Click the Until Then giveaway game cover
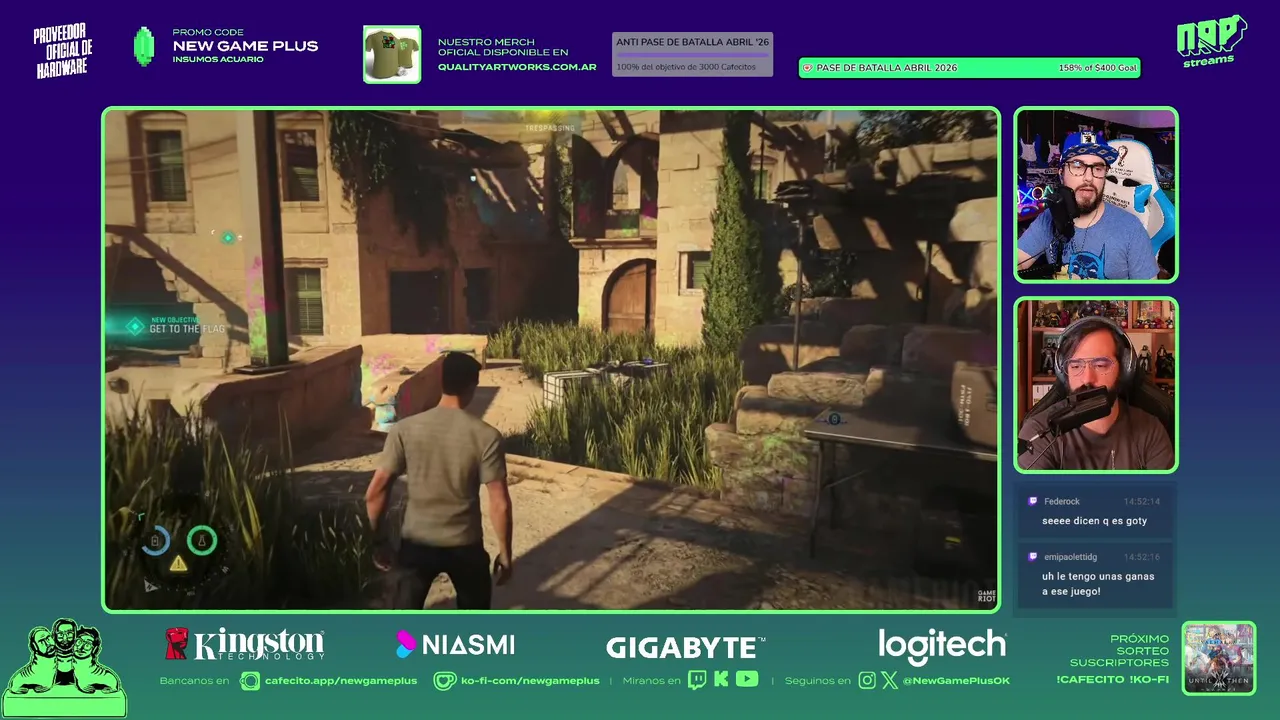 pos(1219,658)
